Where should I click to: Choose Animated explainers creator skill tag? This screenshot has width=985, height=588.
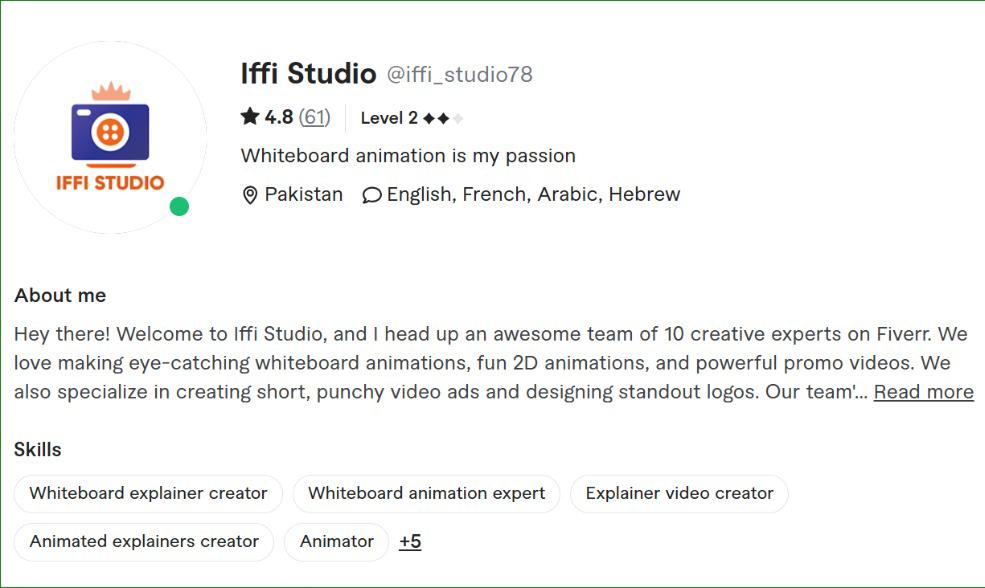(144, 542)
